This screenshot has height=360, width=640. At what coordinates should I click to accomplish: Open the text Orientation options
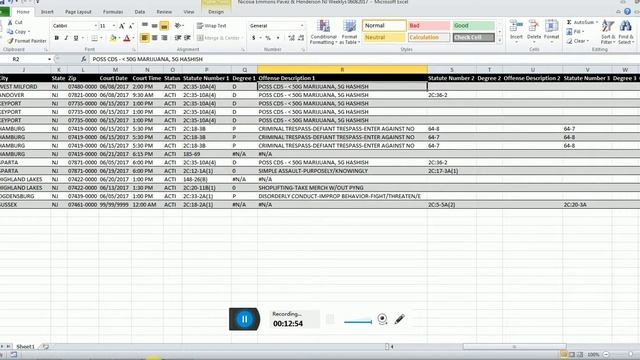[178, 26]
